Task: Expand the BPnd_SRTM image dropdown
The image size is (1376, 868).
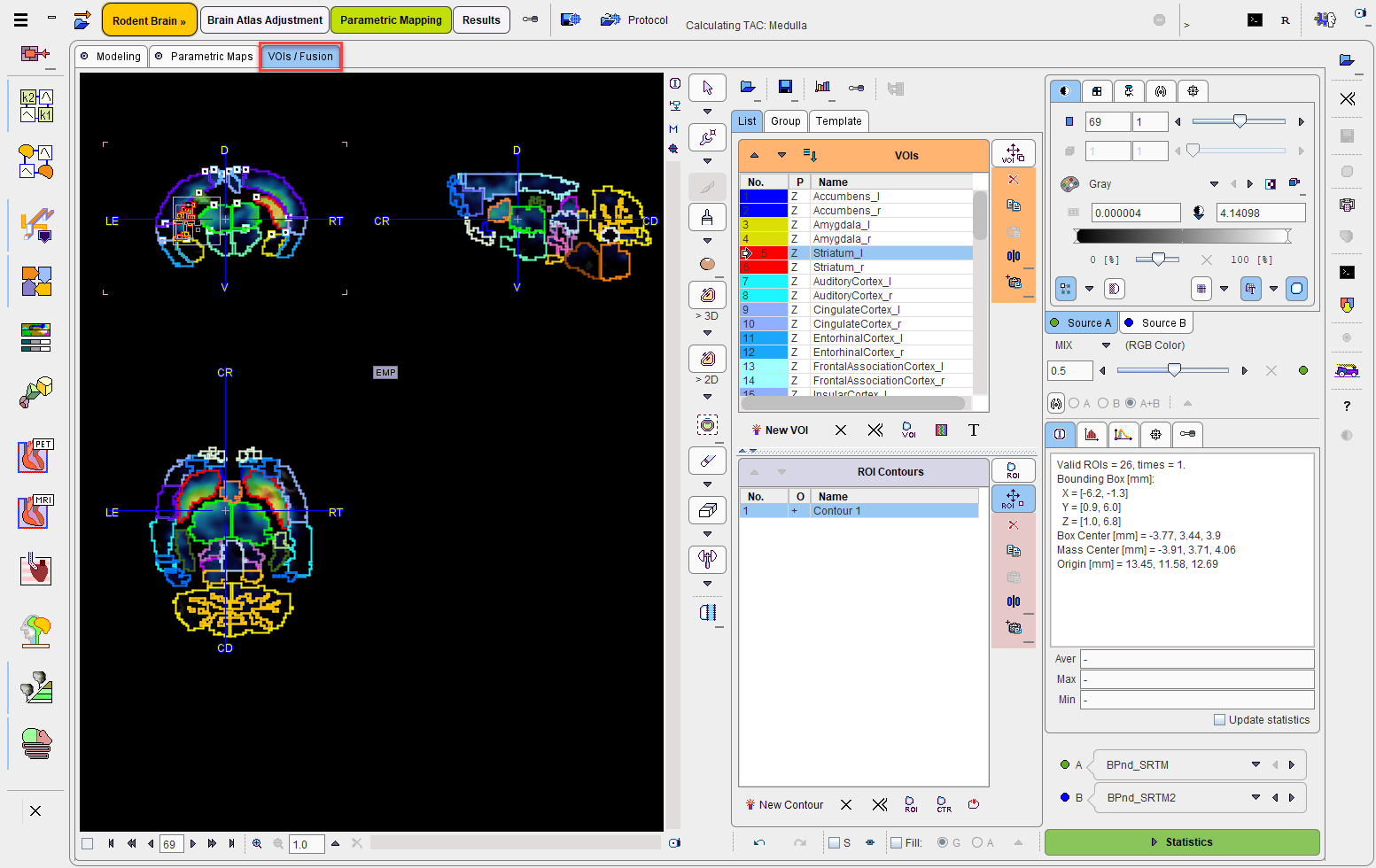Action: (x=1256, y=764)
